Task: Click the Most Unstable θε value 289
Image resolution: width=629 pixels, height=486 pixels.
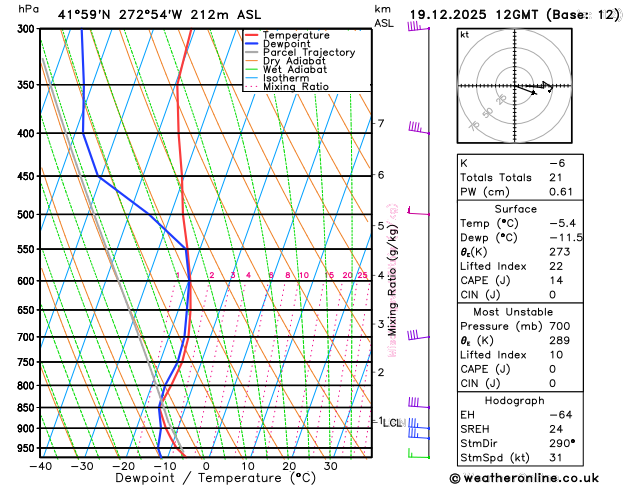Action: click(560, 340)
